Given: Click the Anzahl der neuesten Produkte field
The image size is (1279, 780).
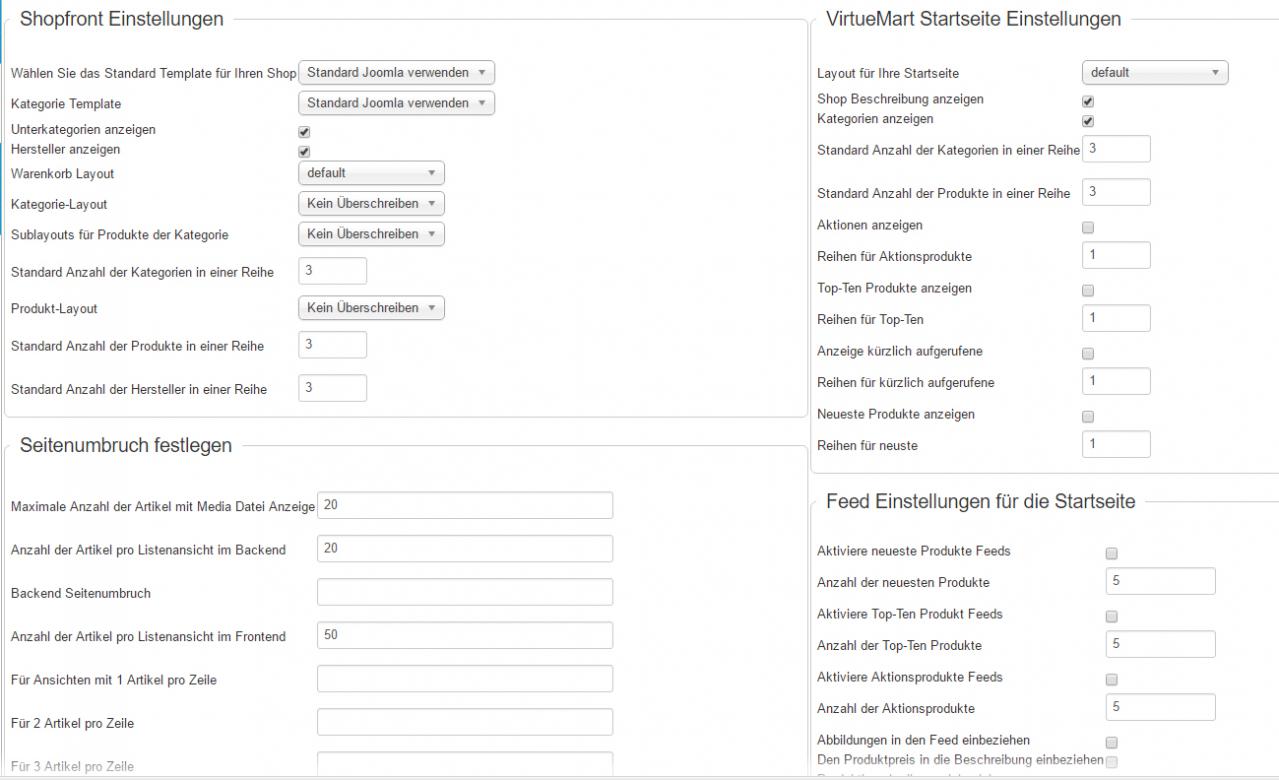Looking at the screenshot, I should pos(1160,581).
